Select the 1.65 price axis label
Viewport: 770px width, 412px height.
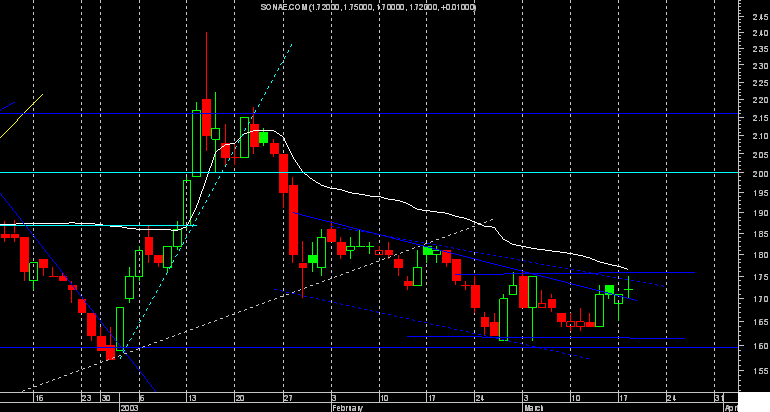tap(760, 322)
